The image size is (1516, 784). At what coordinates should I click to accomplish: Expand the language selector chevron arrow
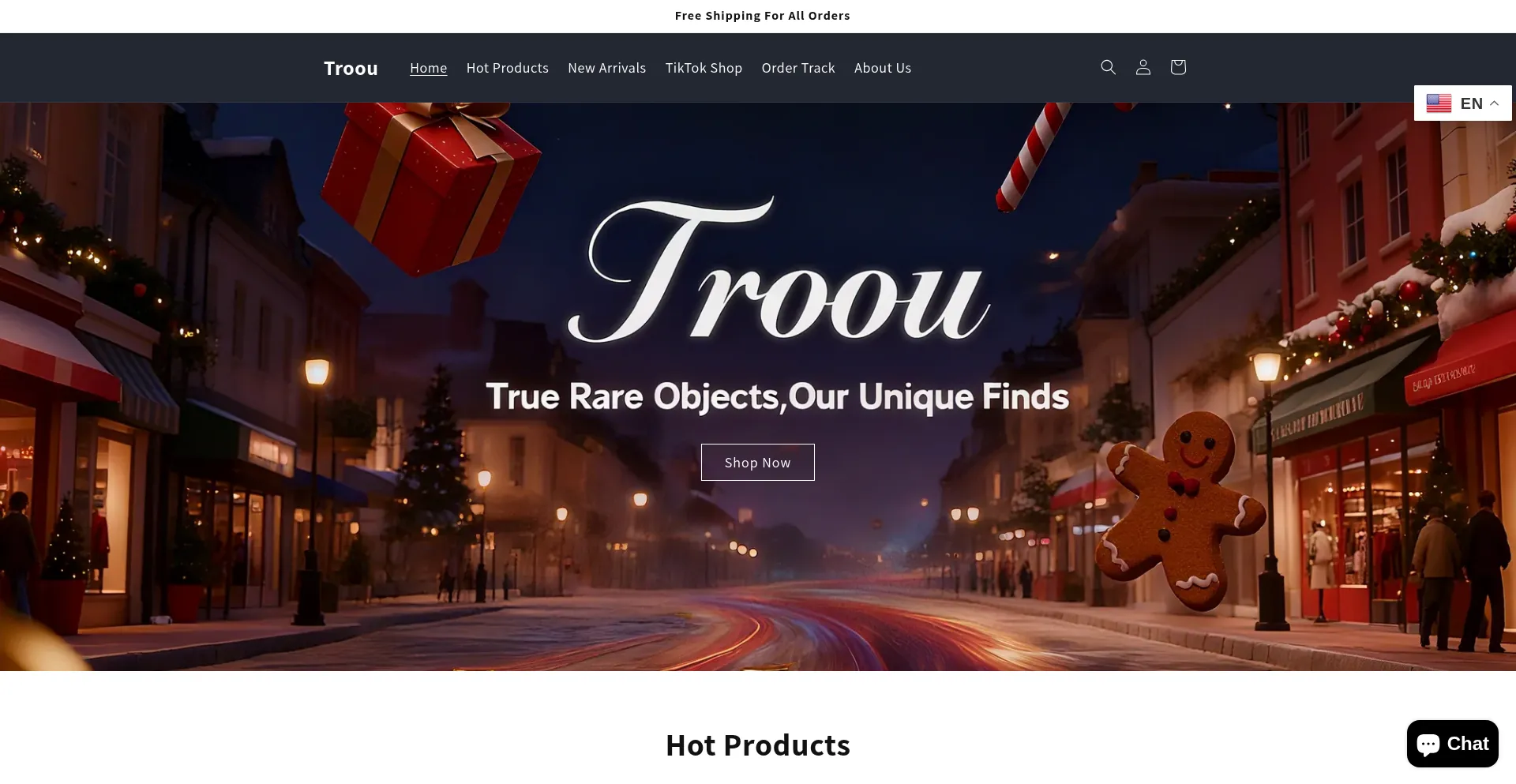pos(1495,103)
